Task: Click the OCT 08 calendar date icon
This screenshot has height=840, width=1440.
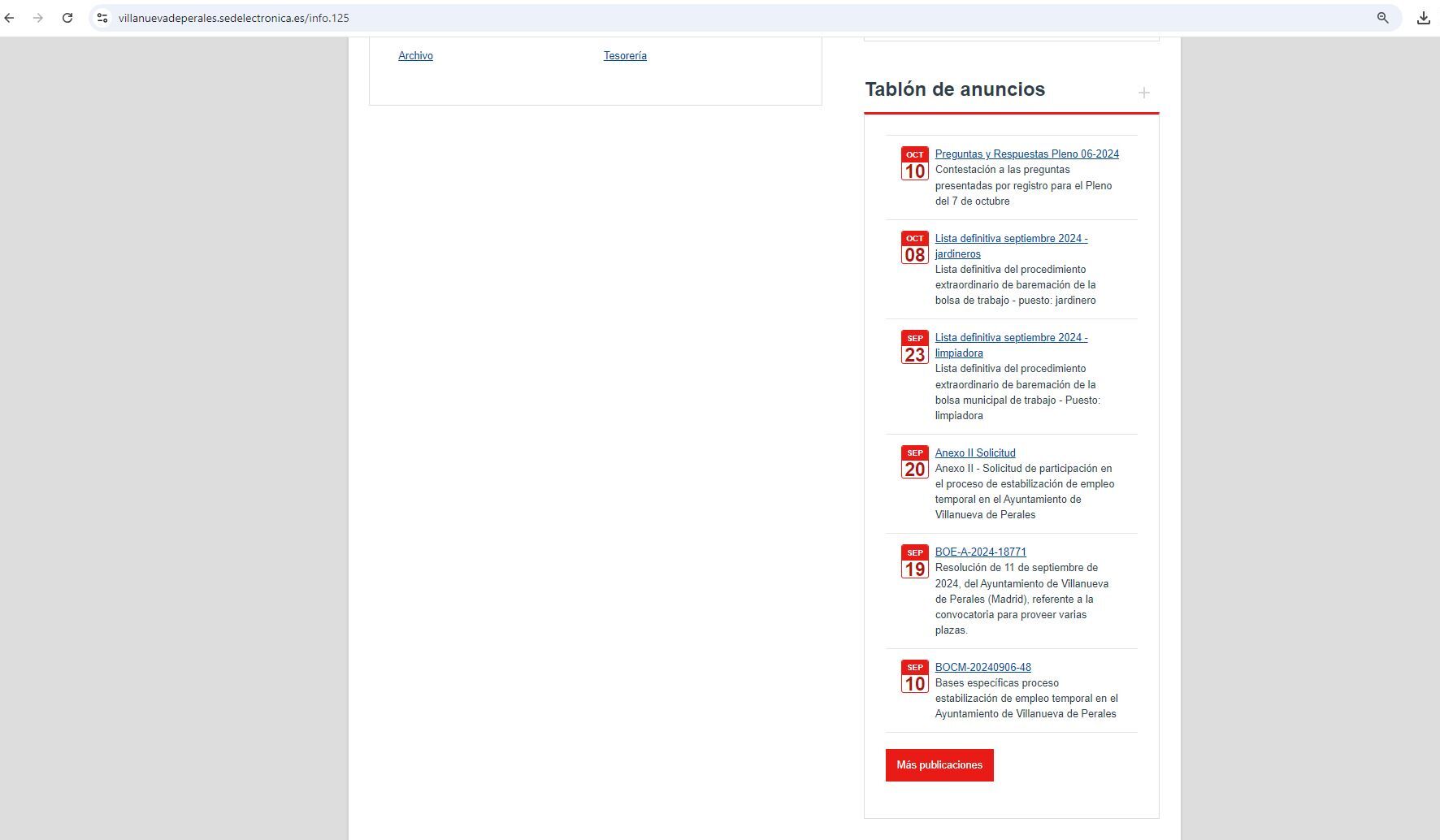Action: pos(914,248)
